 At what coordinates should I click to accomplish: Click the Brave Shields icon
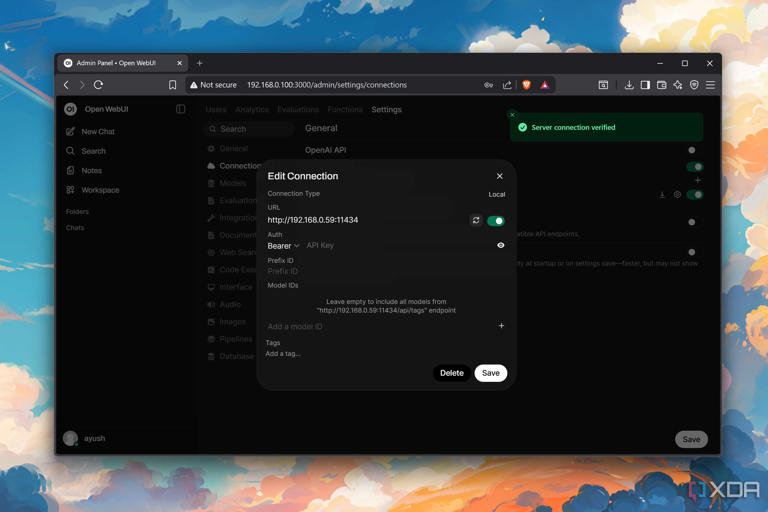coord(526,85)
